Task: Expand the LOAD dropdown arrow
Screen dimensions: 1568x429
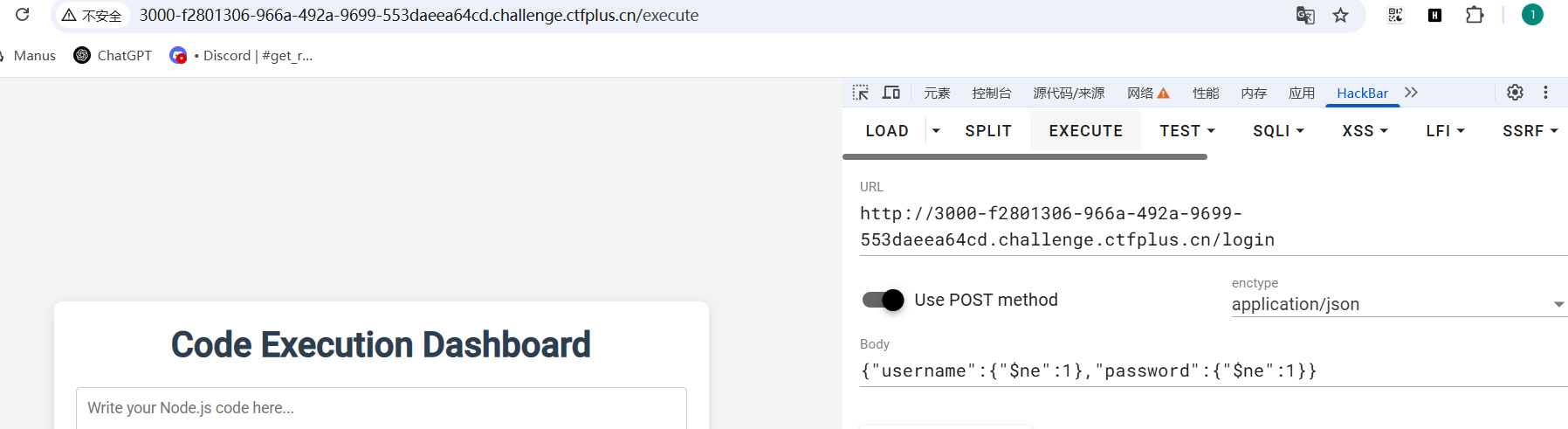Action: (x=936, y=131)
